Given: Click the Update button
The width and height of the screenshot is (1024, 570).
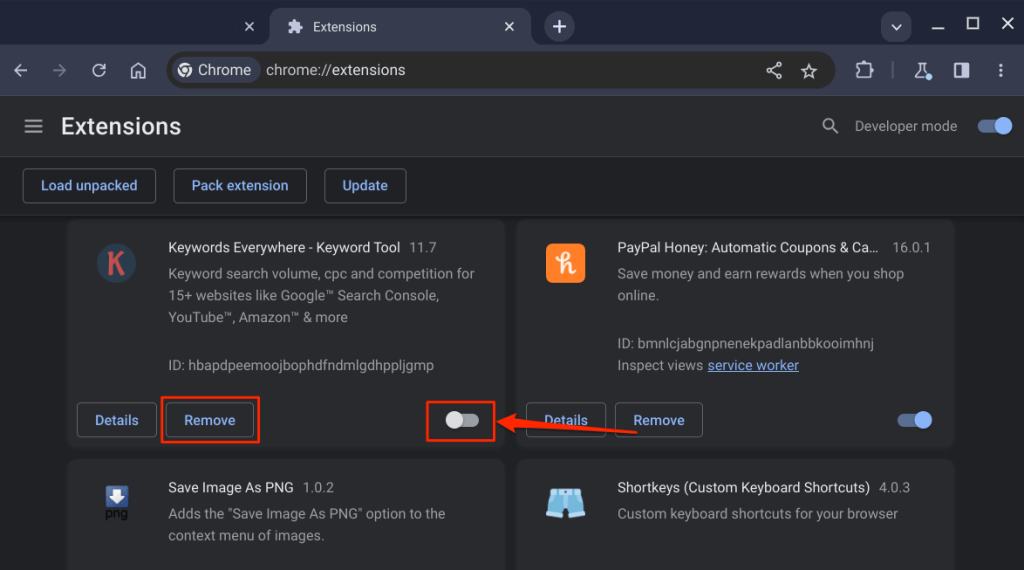Looking at the screenshot, I should (x=365, y=185).
